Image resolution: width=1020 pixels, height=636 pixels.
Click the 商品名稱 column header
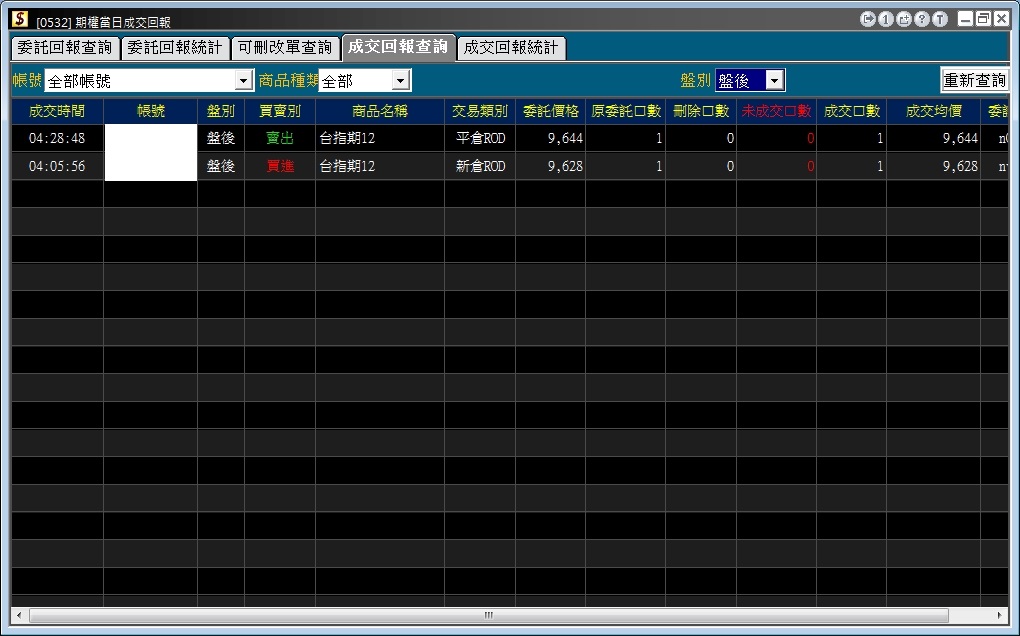[380, 111]
